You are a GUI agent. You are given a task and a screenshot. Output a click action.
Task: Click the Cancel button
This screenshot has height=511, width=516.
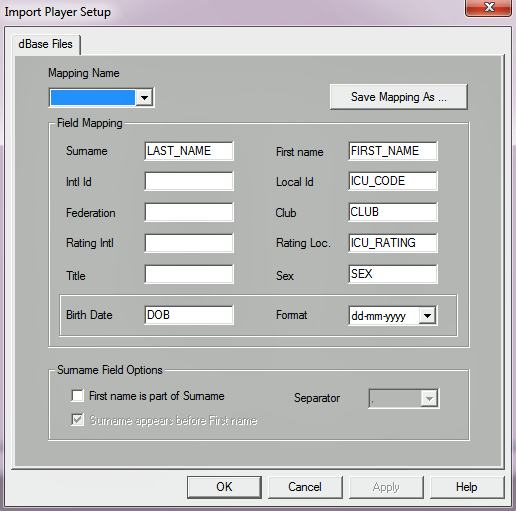tap(305, 487)
